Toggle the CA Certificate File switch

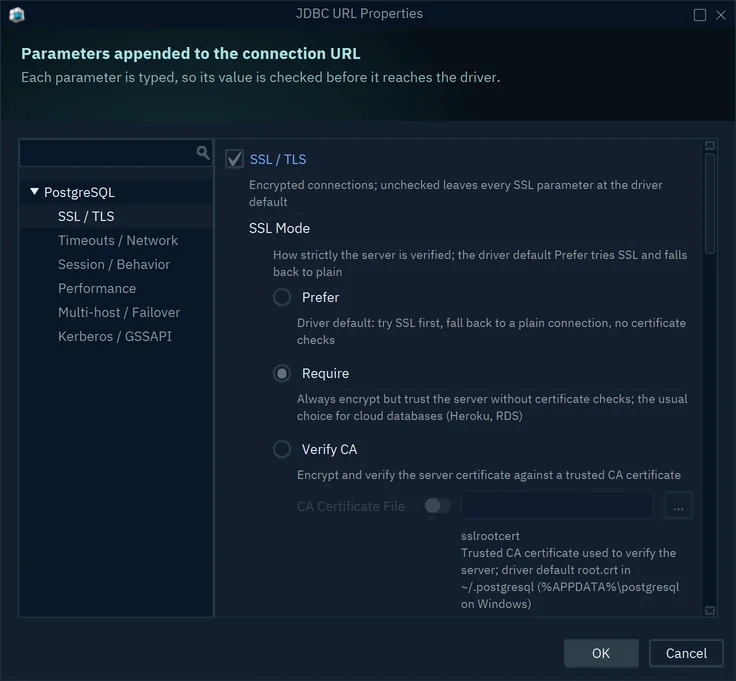tap(437, 506)
